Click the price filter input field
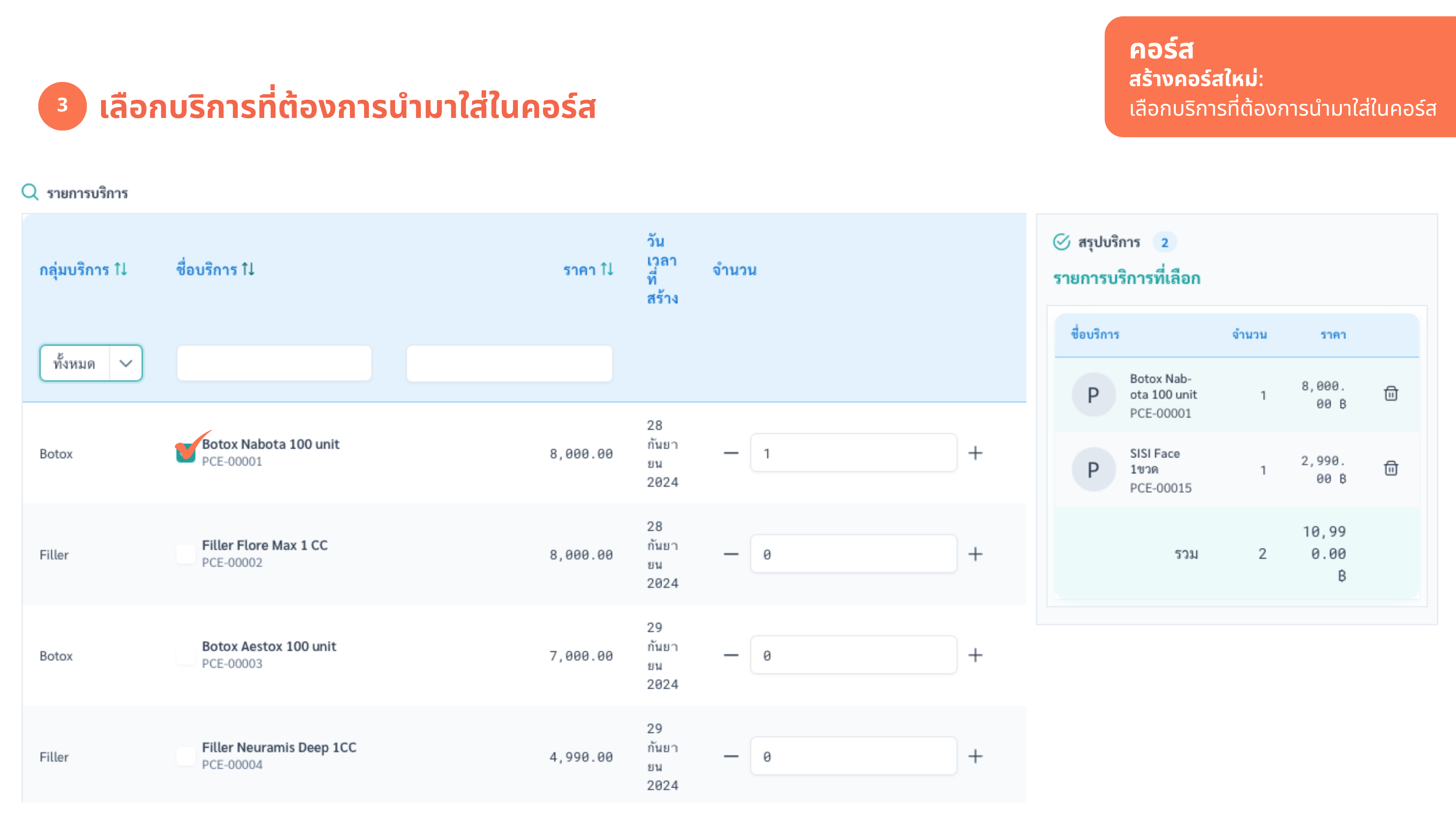The image size is (1456, 819). click(509, 363)
